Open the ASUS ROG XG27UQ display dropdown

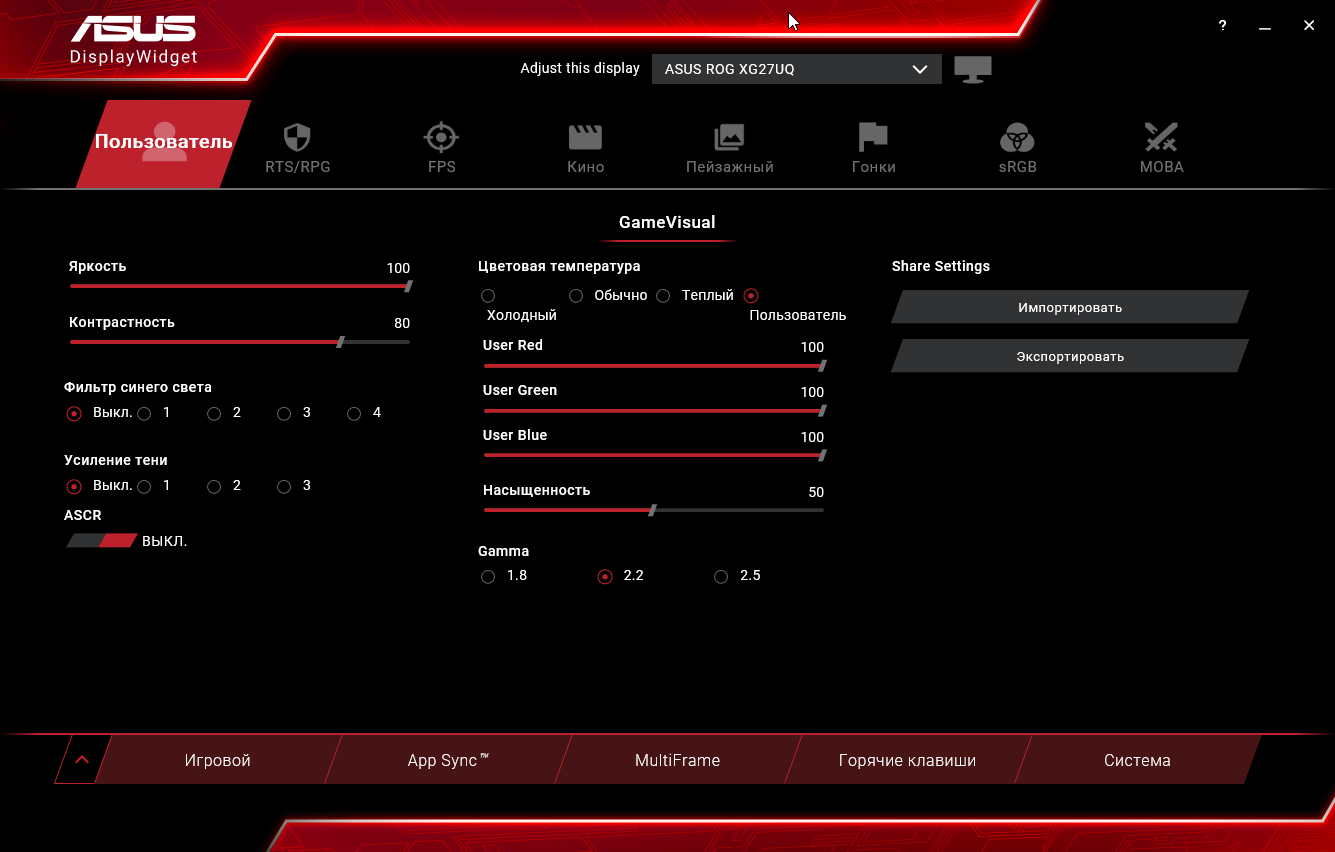[x=797, y=69]
